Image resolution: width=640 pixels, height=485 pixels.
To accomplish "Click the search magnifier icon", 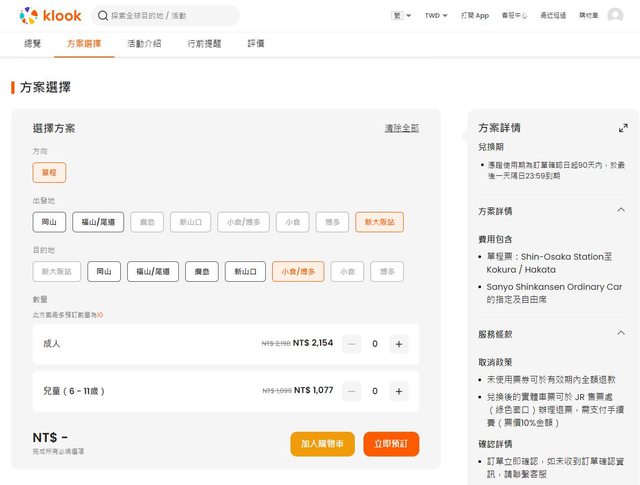I will tap(103, 16).
